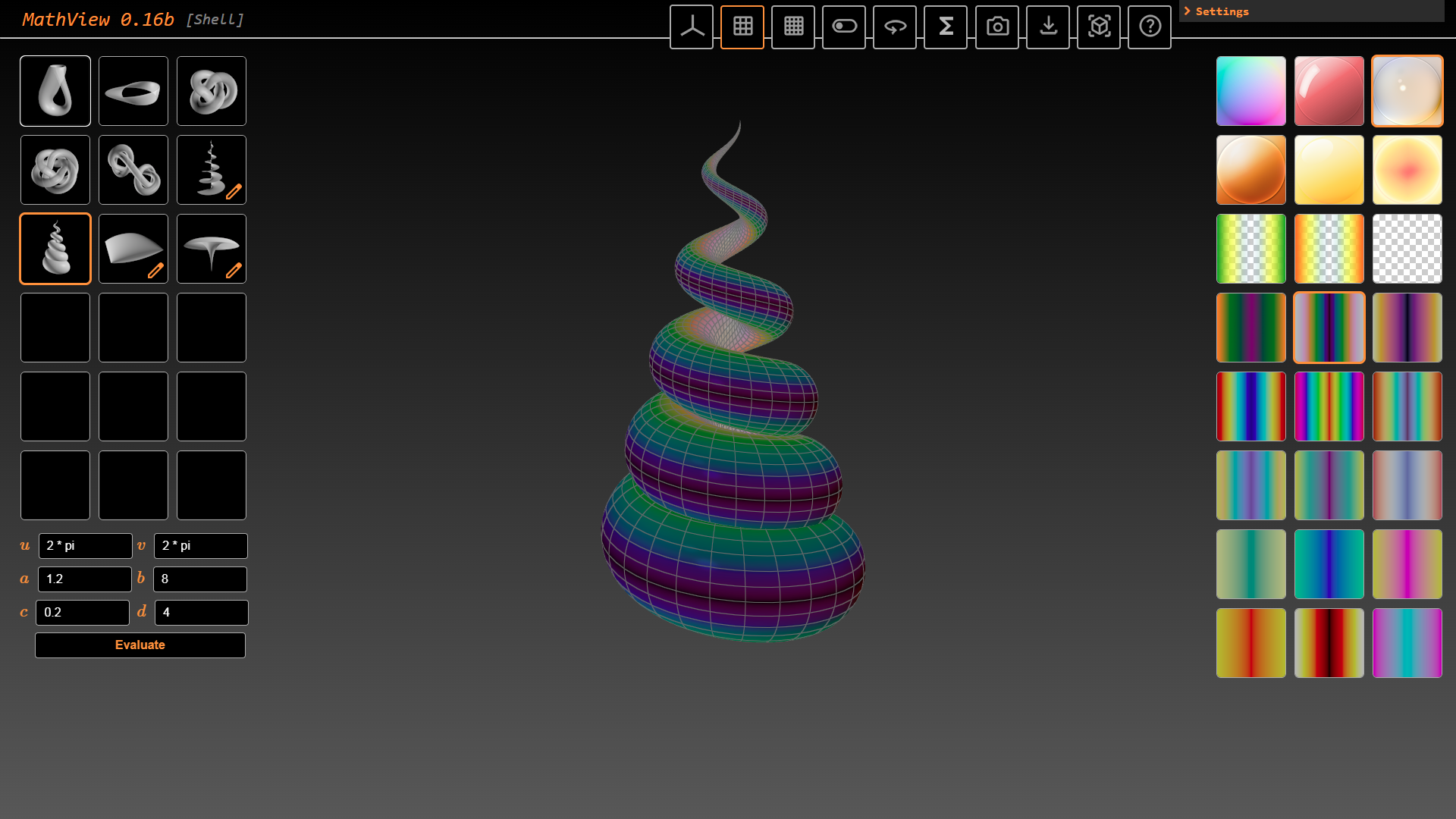Expand the Settings panel
Screen dimensions: 1456x819
point(1221,11)
